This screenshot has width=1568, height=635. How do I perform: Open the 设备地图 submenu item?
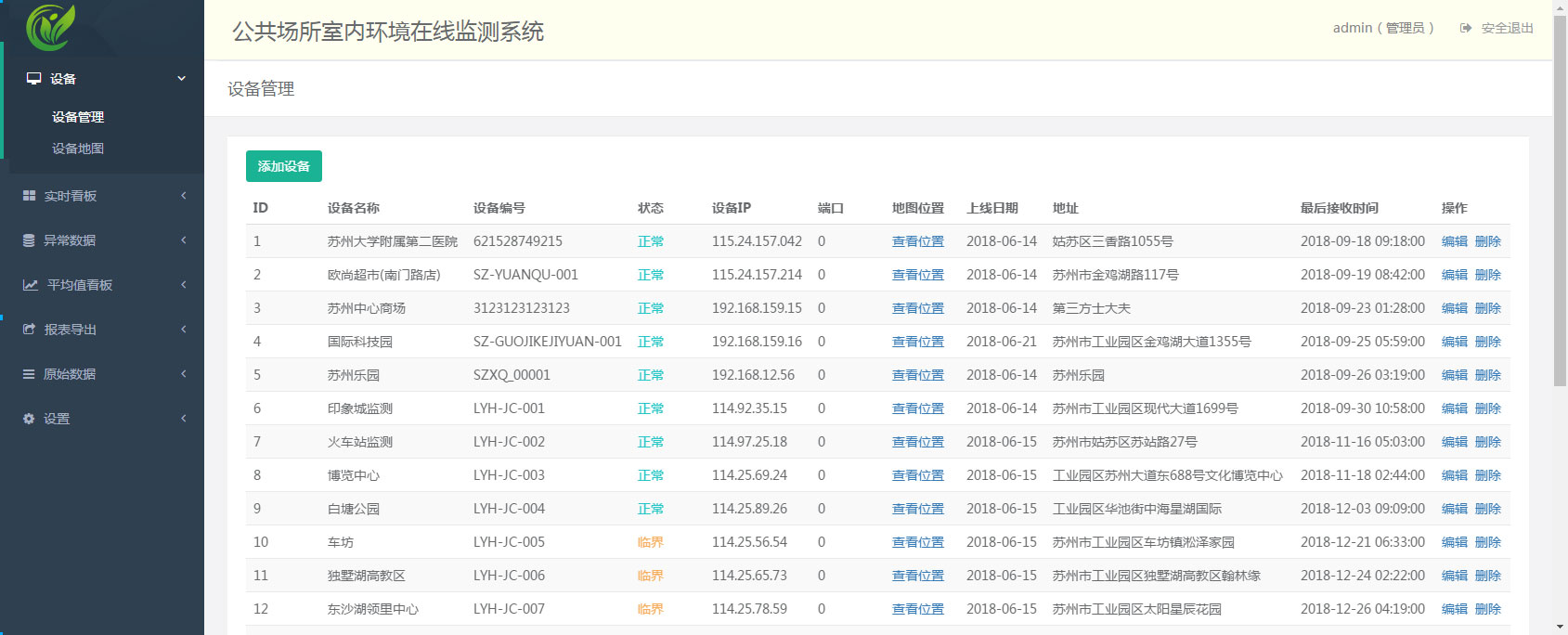78,149
